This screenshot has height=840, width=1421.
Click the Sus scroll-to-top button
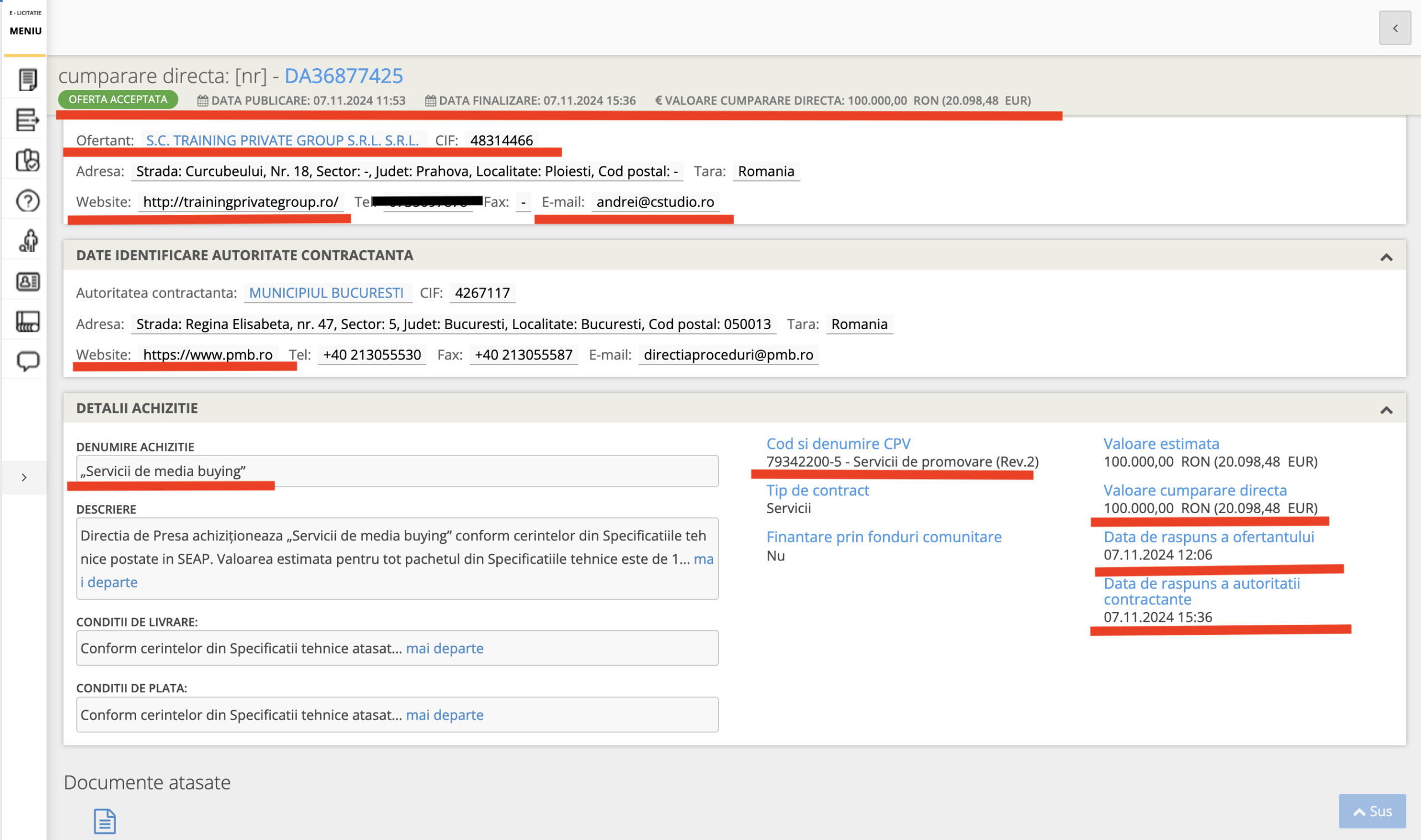tap(1372, 811)
